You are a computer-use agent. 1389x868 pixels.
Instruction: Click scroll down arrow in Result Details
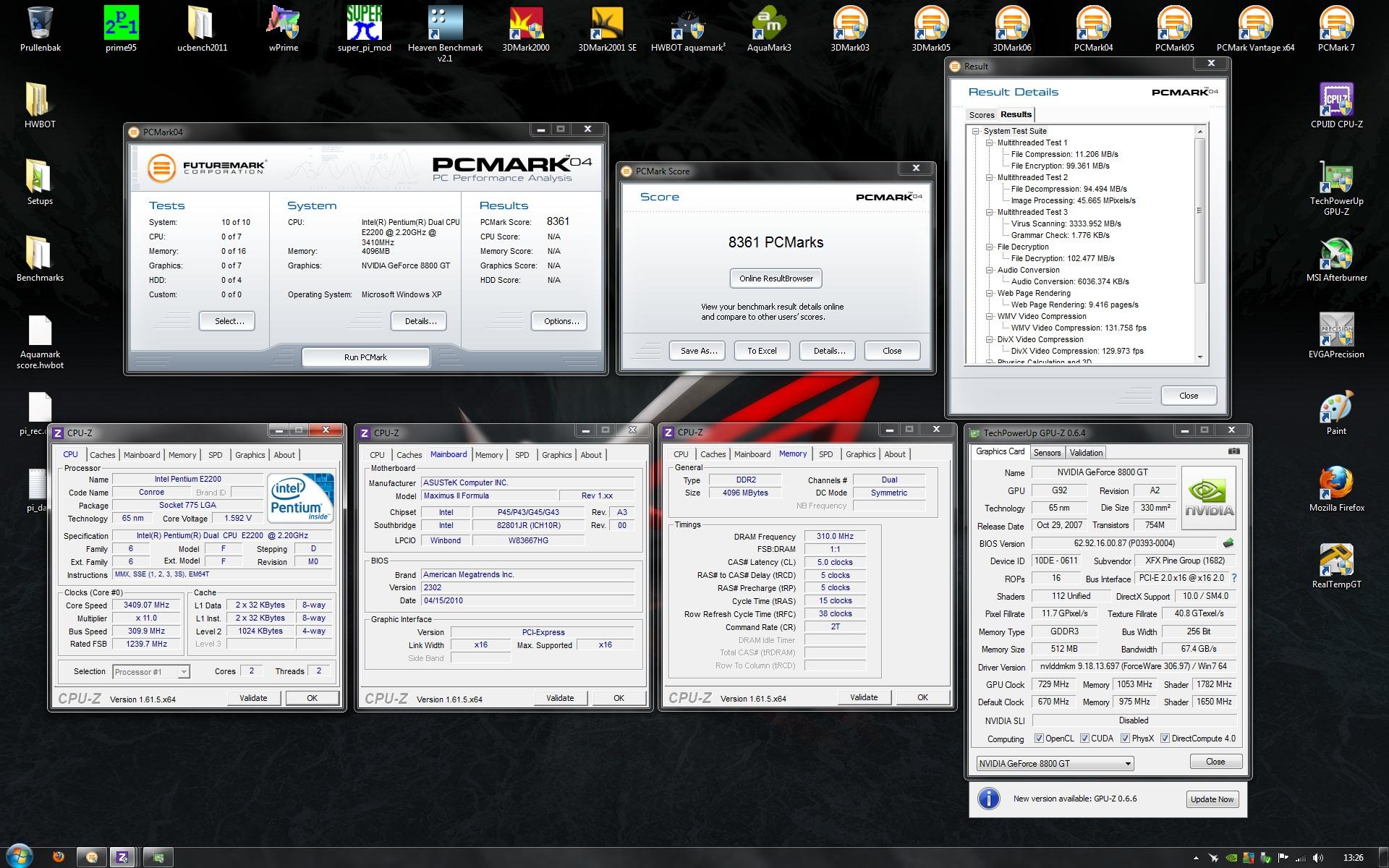1199,357
